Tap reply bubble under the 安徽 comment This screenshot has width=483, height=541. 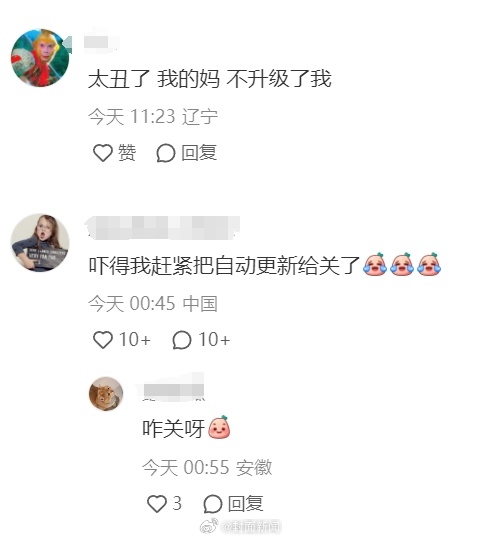[x=212, y=503]
